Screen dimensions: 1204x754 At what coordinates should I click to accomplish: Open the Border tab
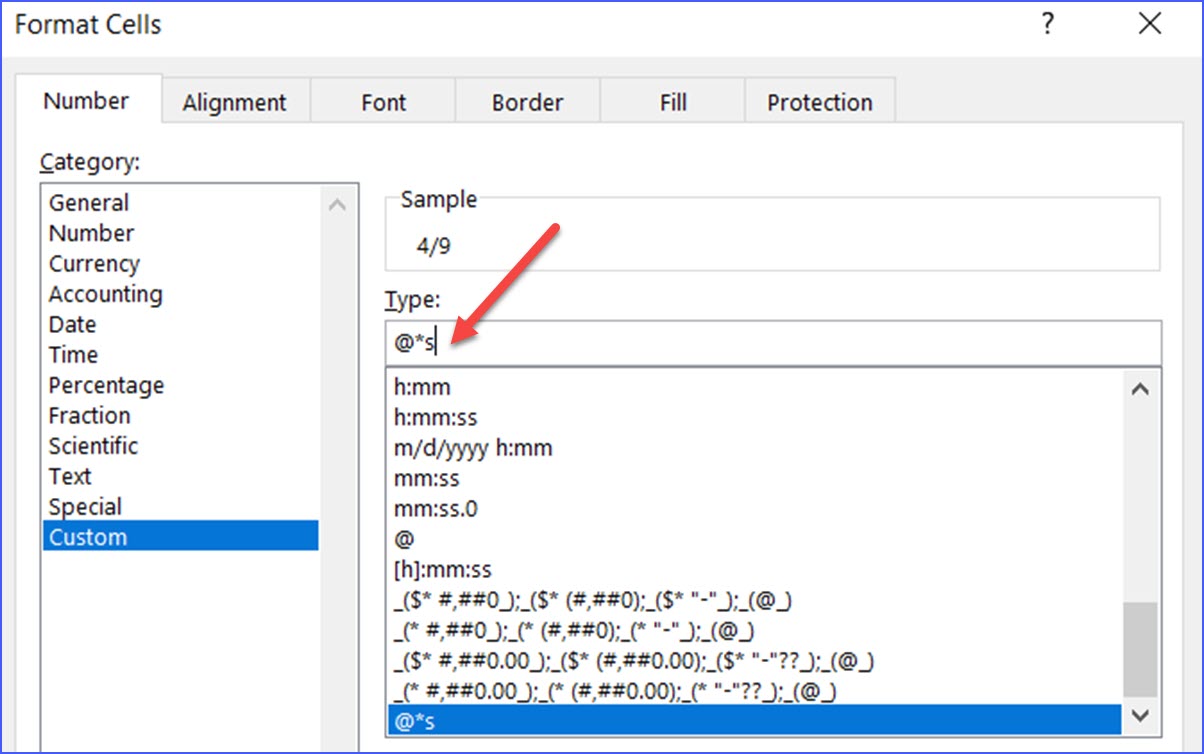click(527, 101)
